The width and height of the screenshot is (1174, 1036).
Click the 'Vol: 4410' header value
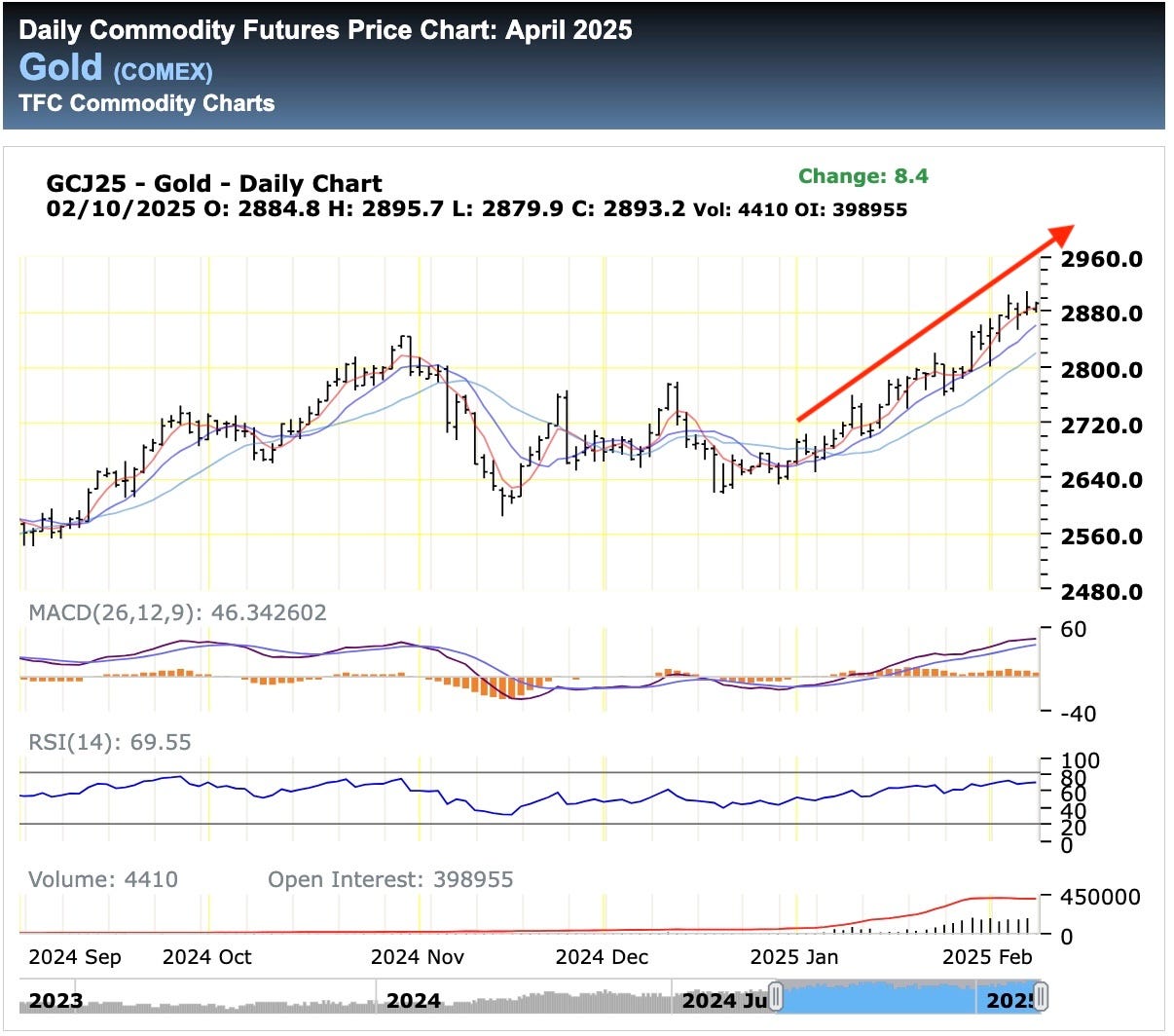[x=740, y=209]
